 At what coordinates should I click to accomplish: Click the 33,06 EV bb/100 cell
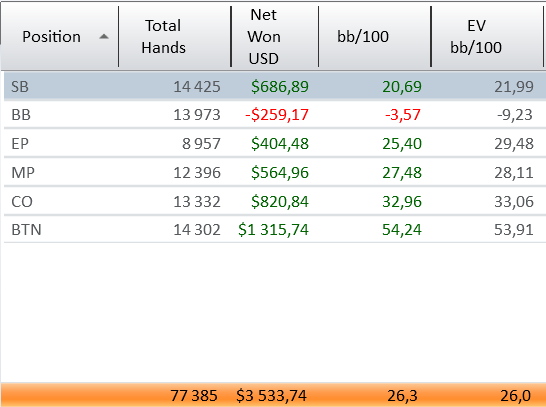click(514, 202)
